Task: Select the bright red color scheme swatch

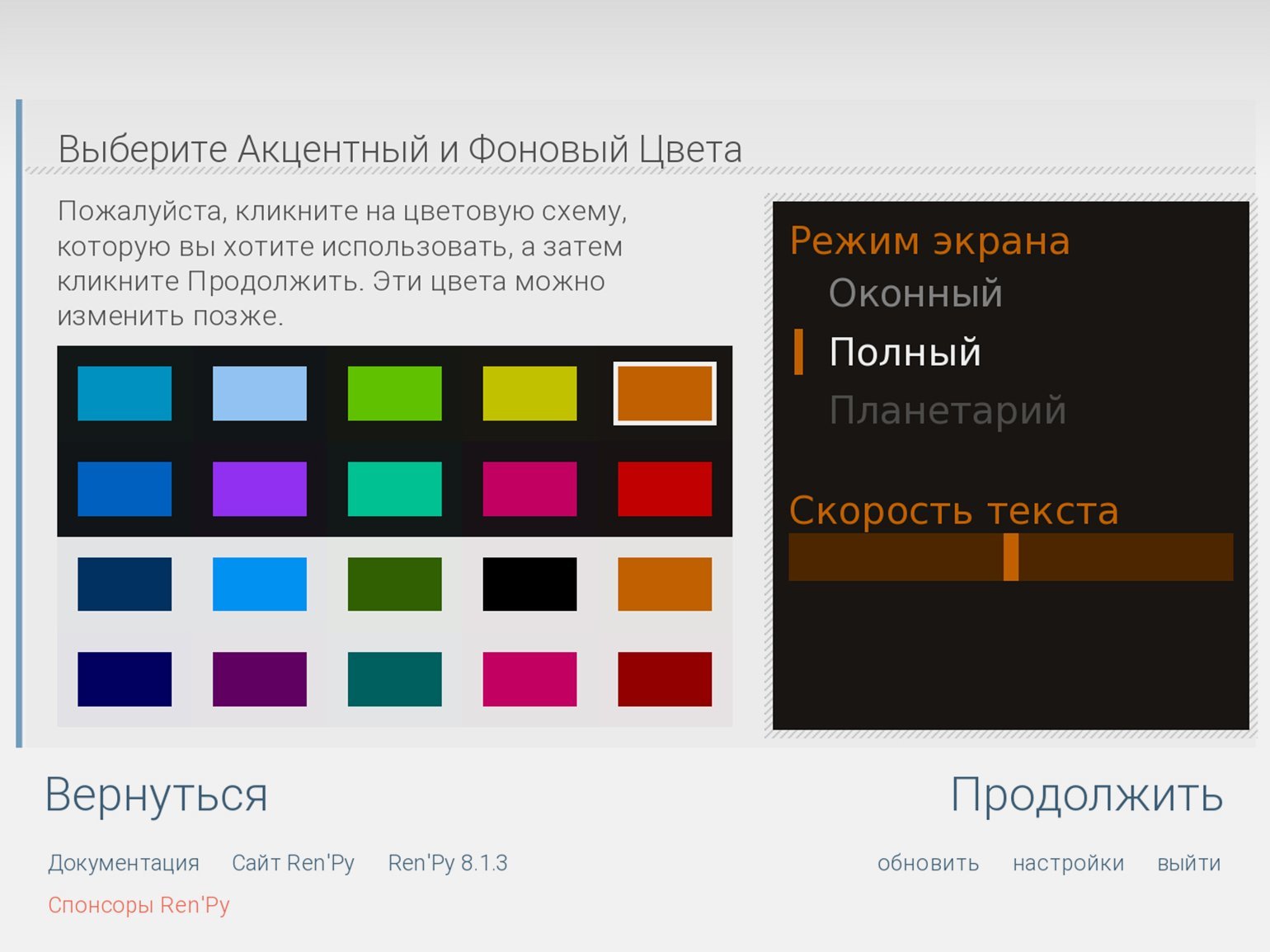Action: pos(664,489)
